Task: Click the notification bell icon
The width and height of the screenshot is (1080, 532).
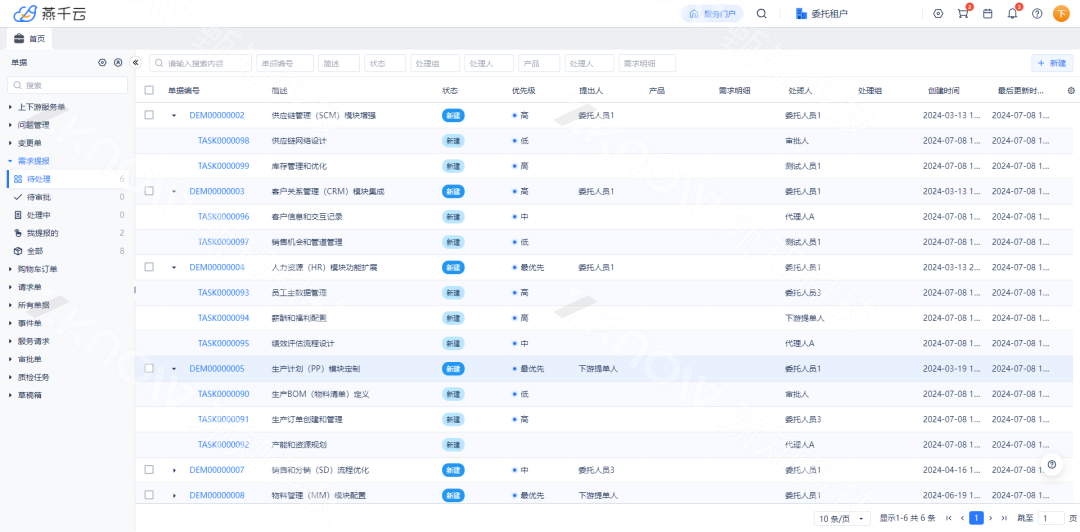Action: [x=1012, y=14]
